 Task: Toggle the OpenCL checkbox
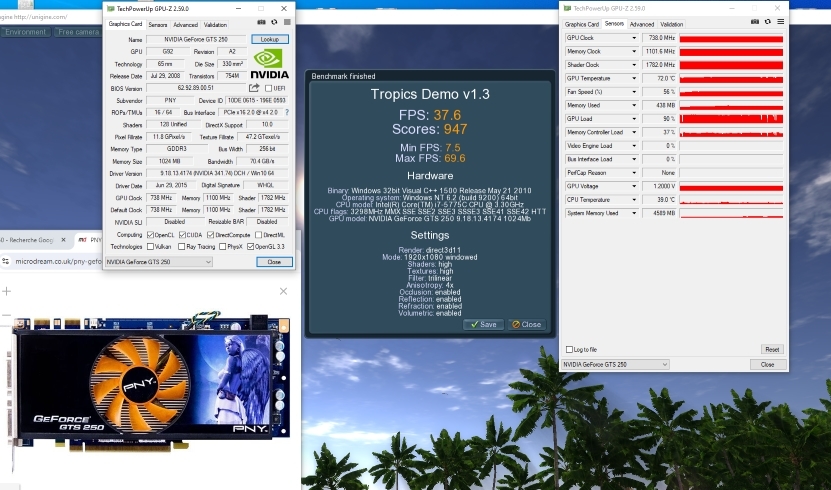151,235
